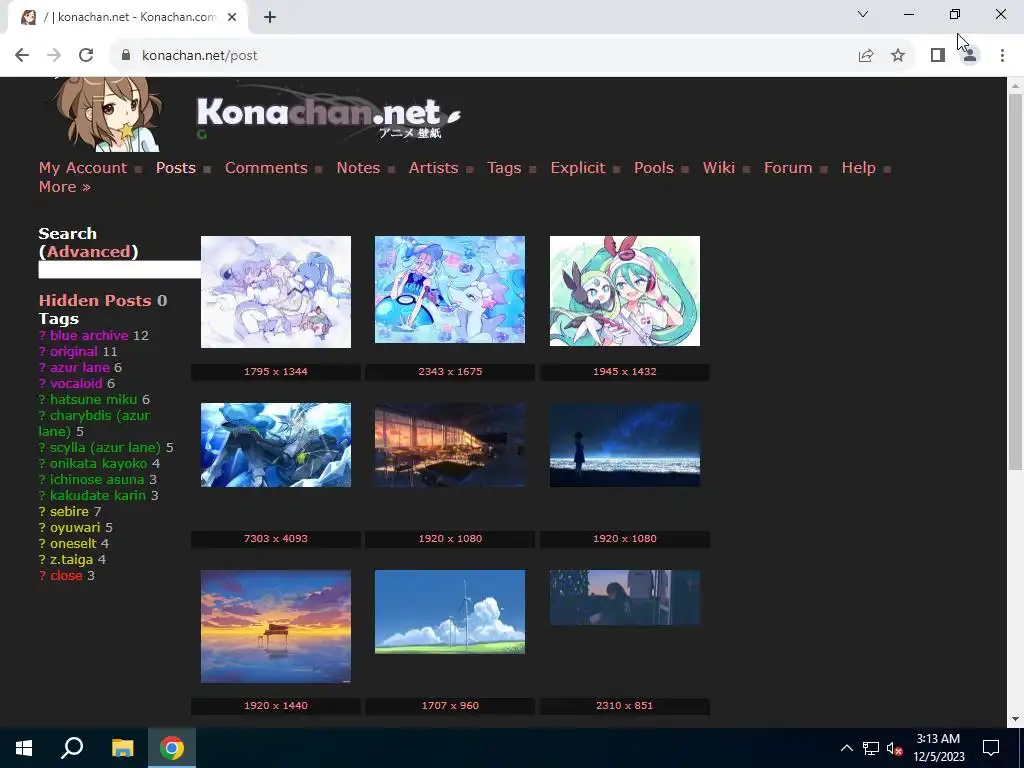1024x768 pixels.
Task: Open the 1707 x 960 windmill thumbnail
Action: pyautogui.click(x=450, y=612)
